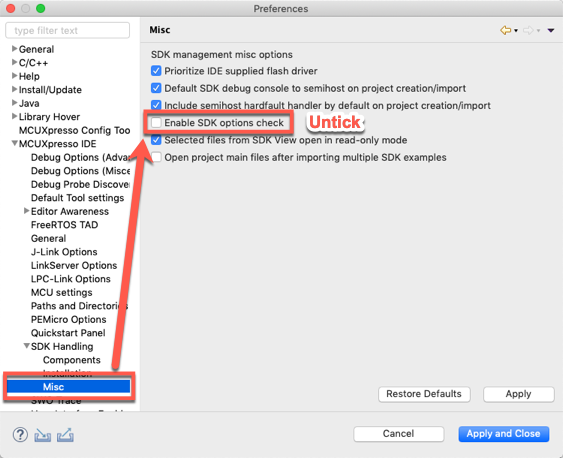563x458 pixels.
Task: Select Paths and Directories item
Action: 79,306
